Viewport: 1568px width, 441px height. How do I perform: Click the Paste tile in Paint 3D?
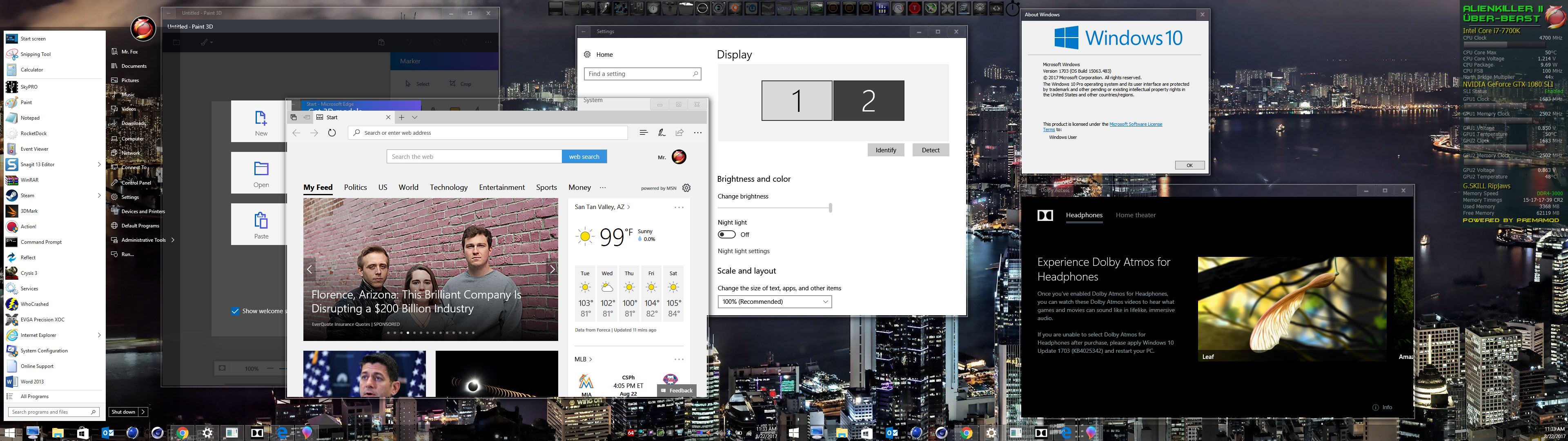(x=261, y=224)
